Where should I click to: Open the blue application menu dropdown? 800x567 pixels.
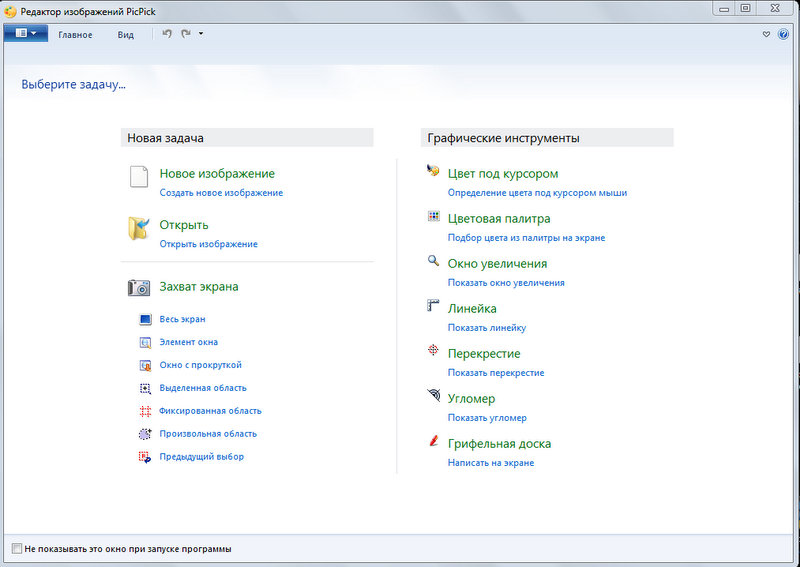(x=26, y=33)
